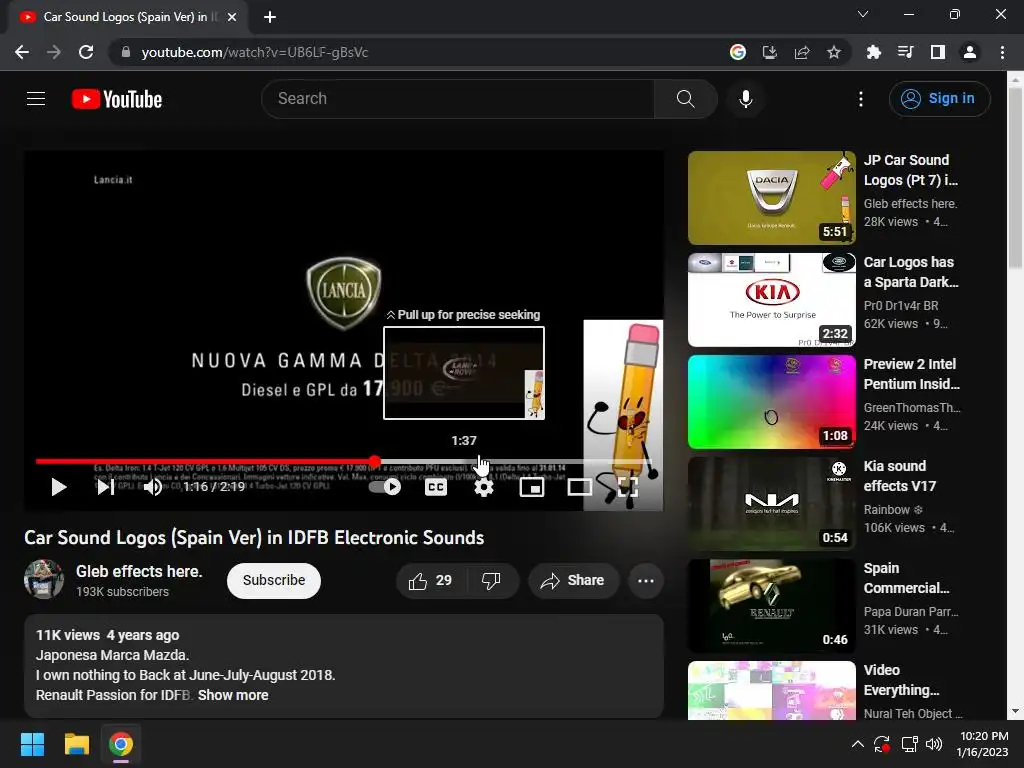Select the Car Sound Logos browser tab

[127, 17]
